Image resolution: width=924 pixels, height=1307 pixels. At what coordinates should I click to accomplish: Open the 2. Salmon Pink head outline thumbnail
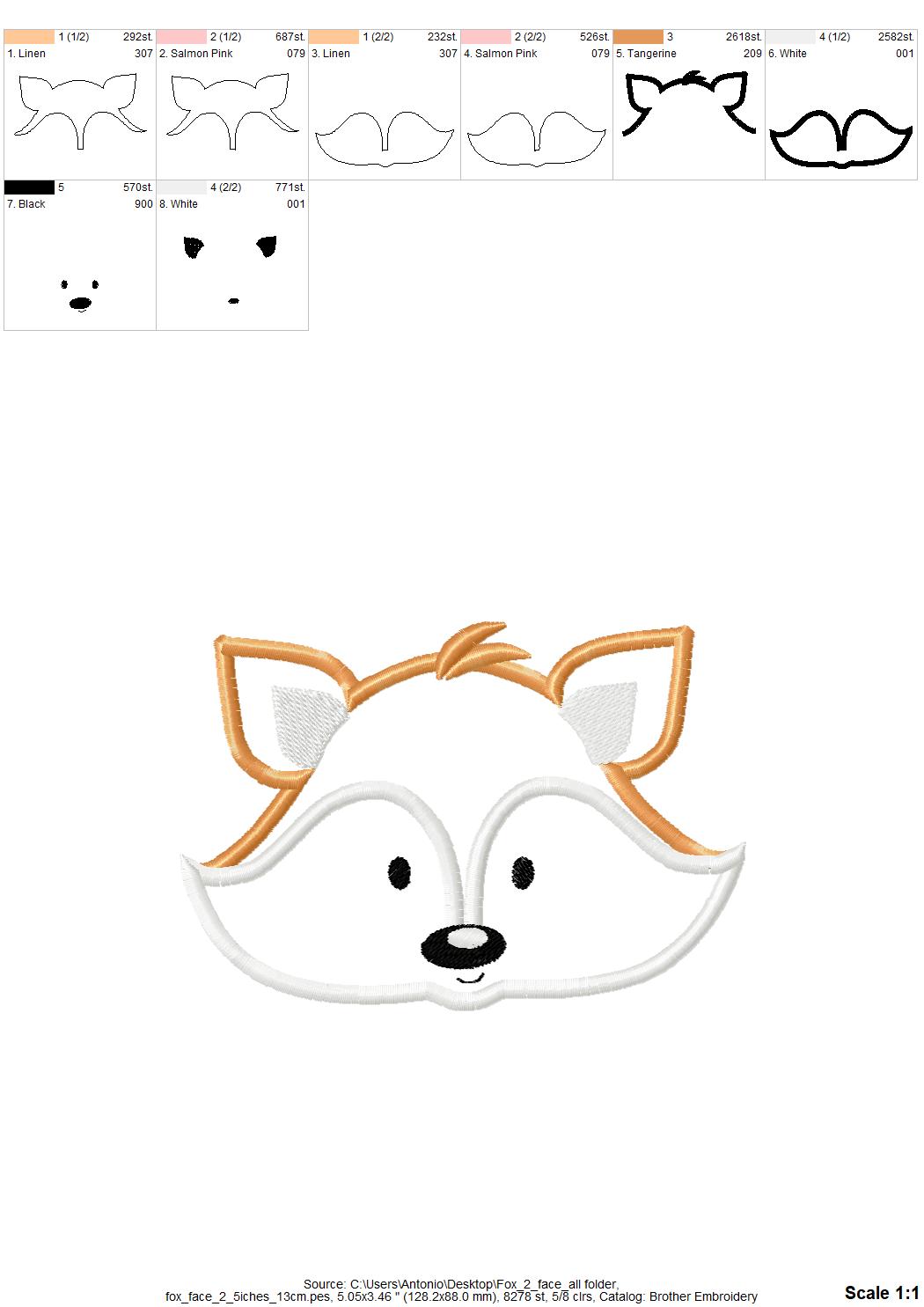point(231,111)
